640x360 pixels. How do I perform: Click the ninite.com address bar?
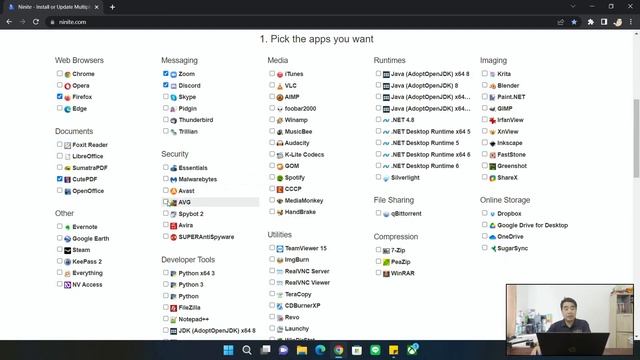point(302,22)
